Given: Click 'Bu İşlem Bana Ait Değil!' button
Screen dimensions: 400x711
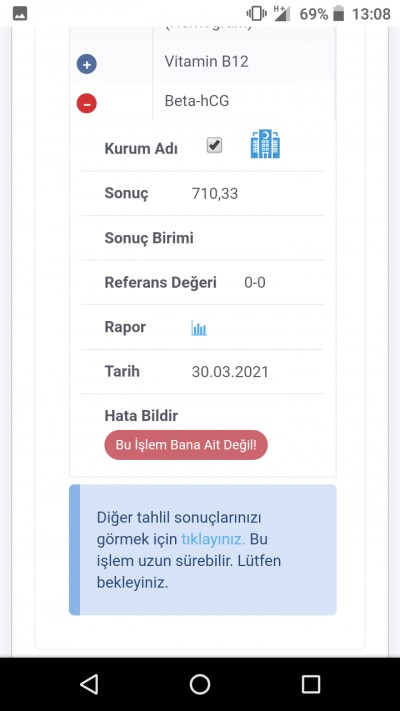Looking at the screenshot, I should click(186, 445).
